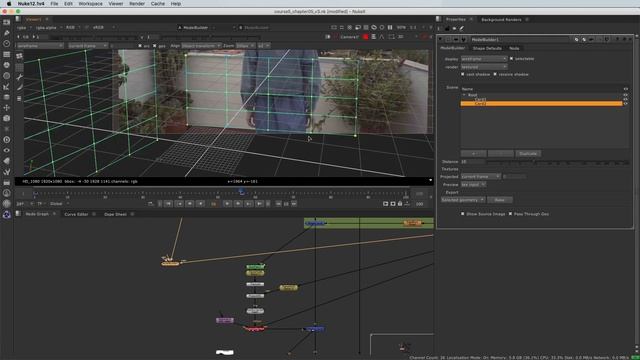Open the rgba.alpha channel dropdown
The height and width of the screenshot is (360, 640).
[x=48, y=27]
